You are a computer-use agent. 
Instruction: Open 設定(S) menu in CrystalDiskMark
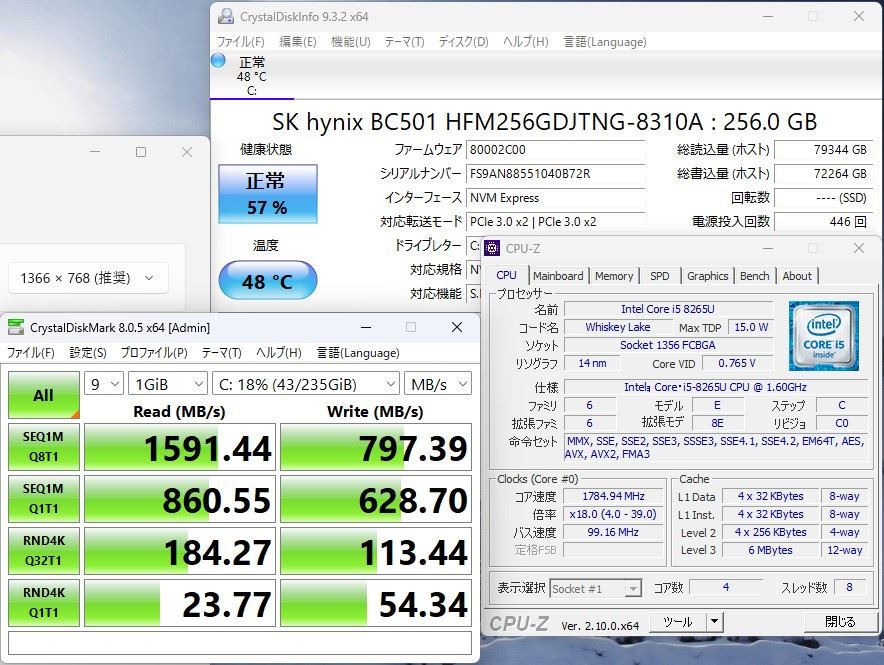[88, 353]
